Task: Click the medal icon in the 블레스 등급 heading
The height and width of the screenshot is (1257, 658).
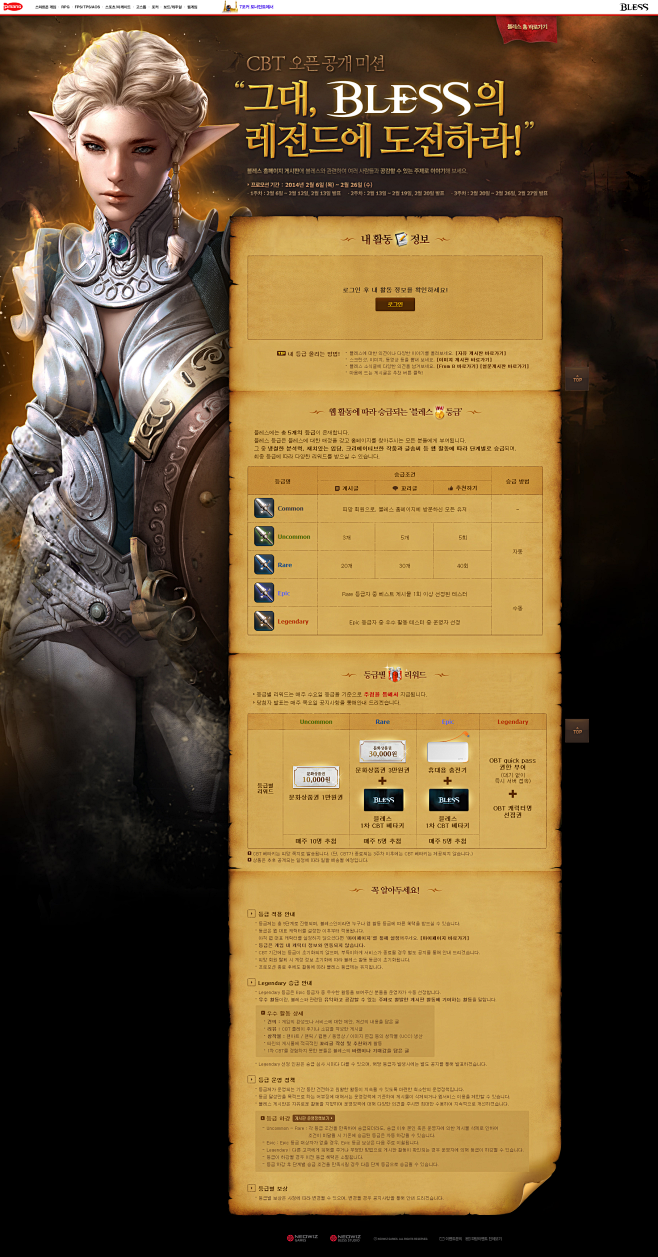Action: click(x=438, y=411)
